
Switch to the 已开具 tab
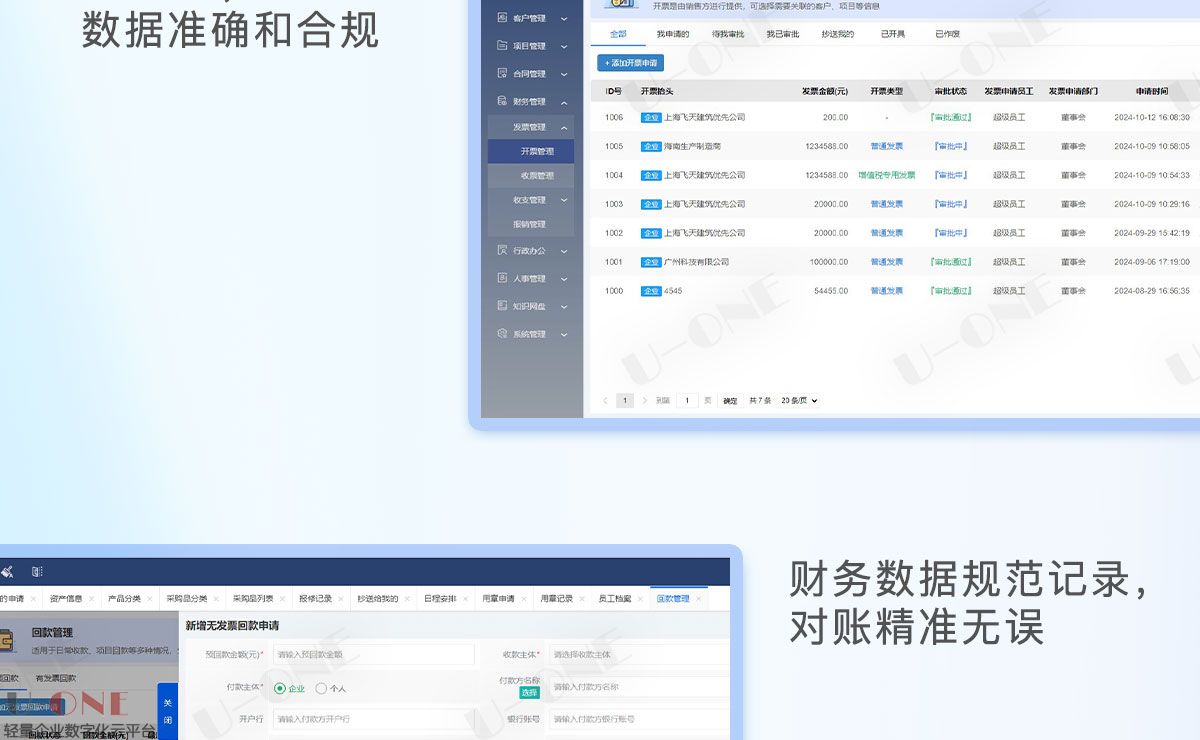click(892, 34)
